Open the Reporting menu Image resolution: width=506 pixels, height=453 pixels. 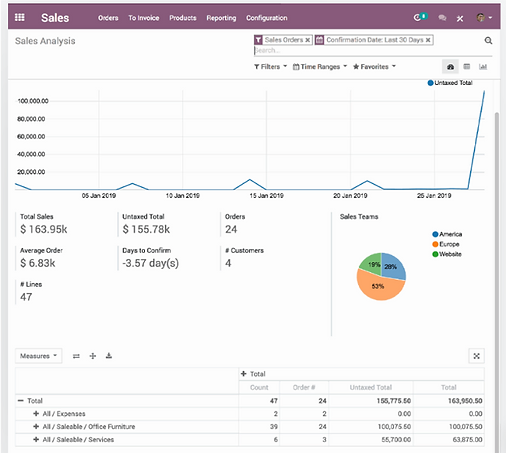221,18
